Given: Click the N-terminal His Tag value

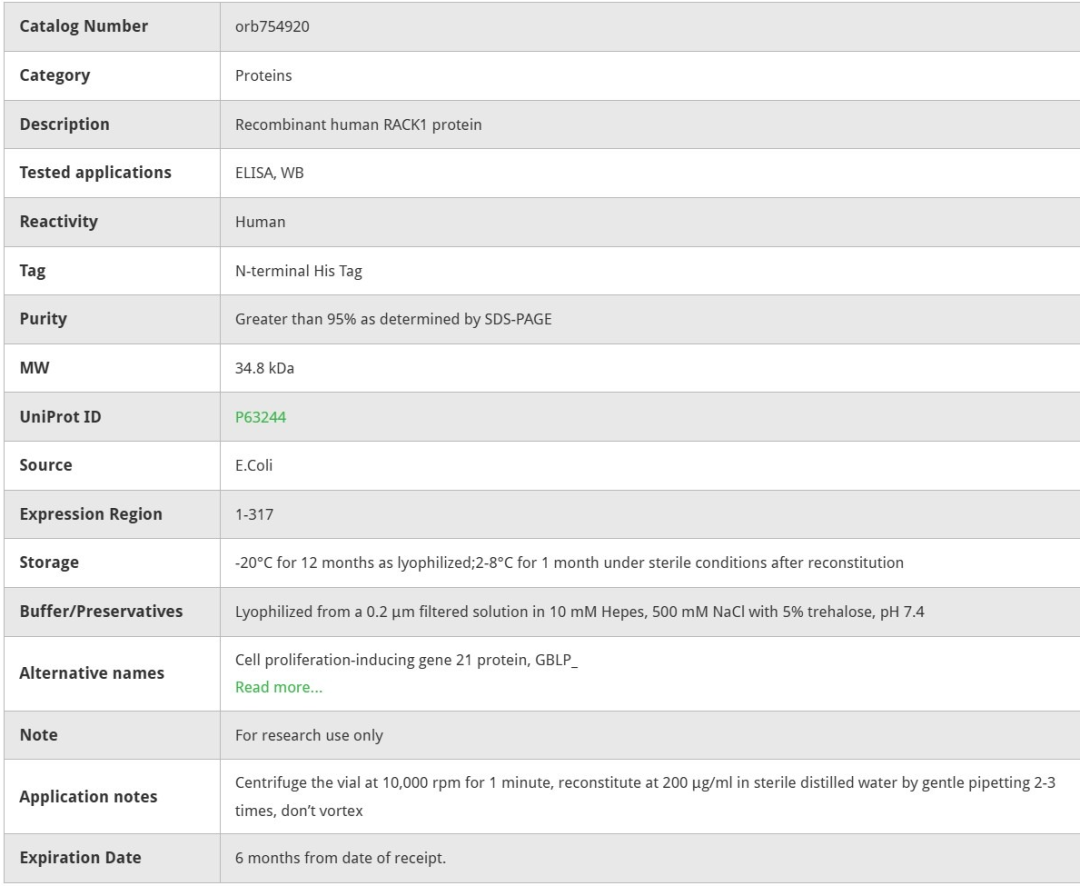Looking at the screenshot, I should 291,271.
